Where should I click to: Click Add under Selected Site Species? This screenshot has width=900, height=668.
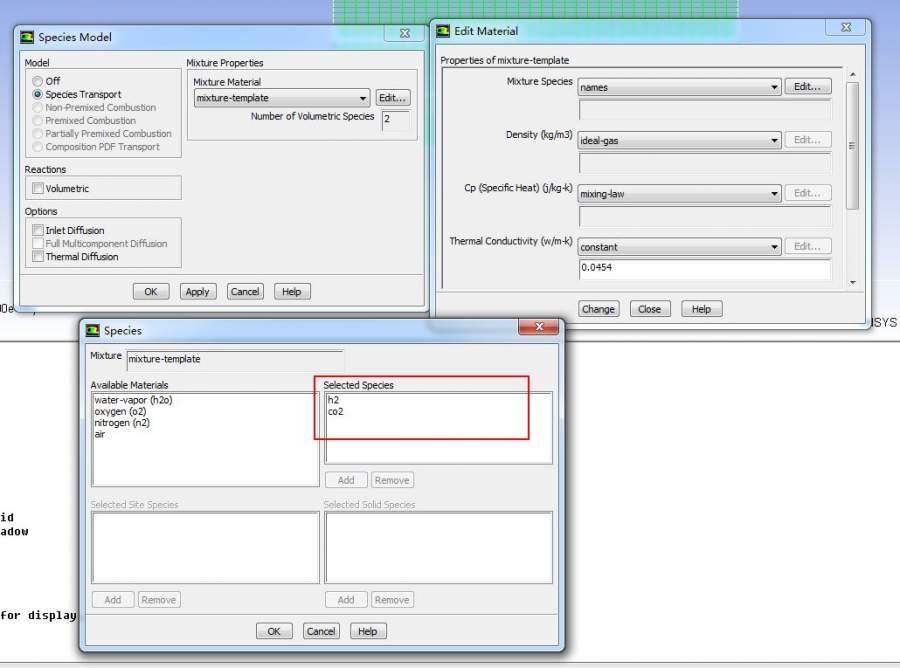[x=113, y=600]
